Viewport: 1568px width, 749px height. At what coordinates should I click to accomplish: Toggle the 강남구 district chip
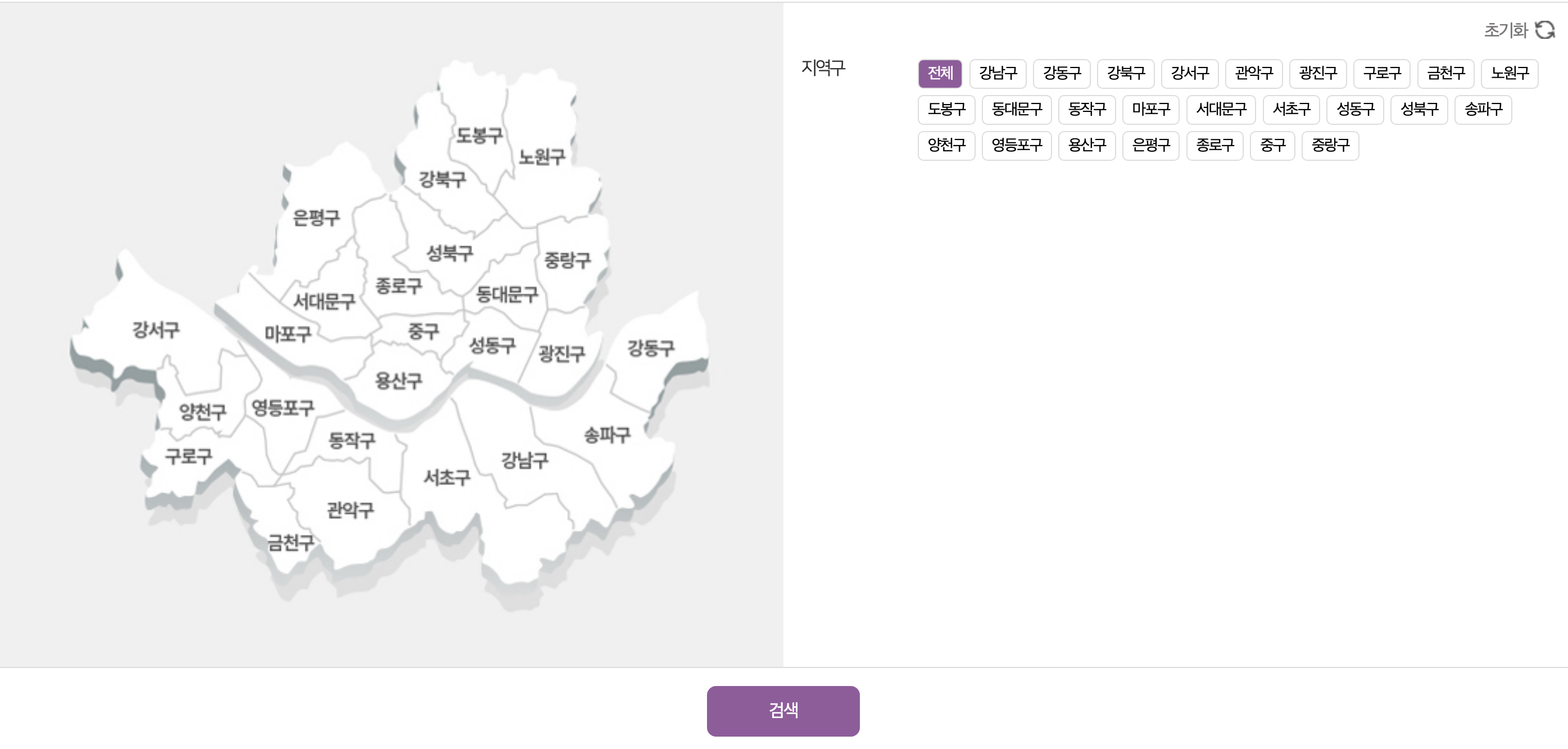pos(998,74)
